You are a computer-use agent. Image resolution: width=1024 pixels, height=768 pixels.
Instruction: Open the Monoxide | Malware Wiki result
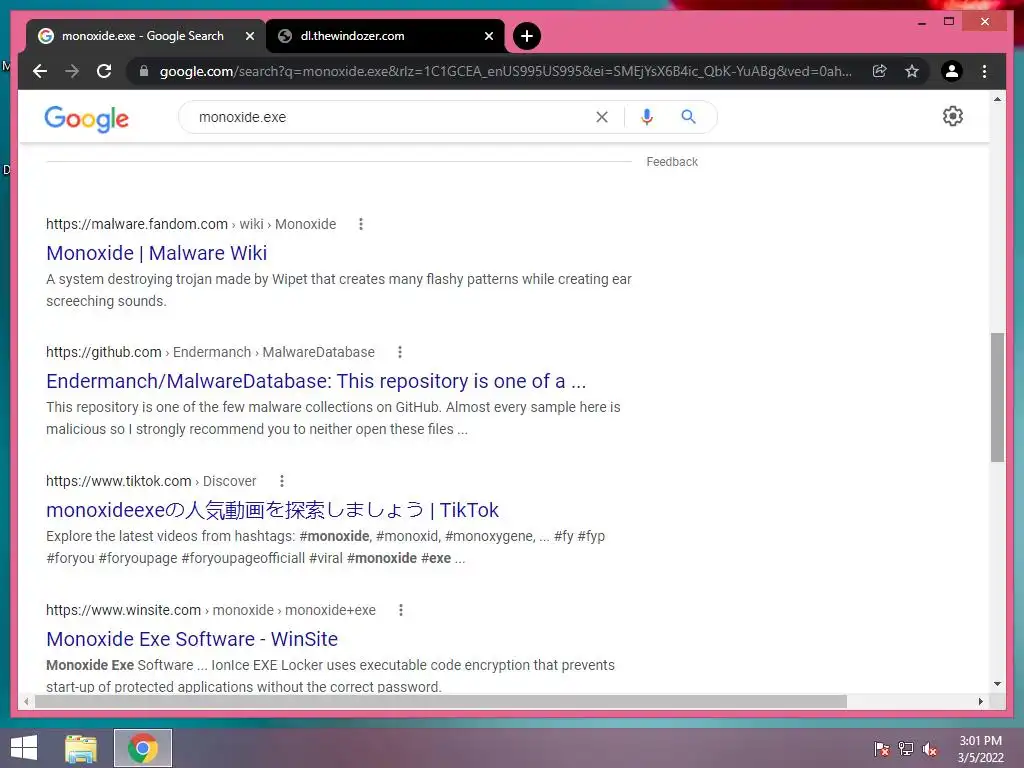coord(157,253)
